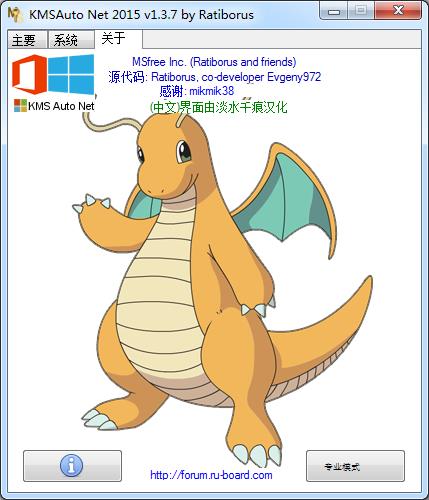Click the KMS Auto Net label text

tap(61, 106)
